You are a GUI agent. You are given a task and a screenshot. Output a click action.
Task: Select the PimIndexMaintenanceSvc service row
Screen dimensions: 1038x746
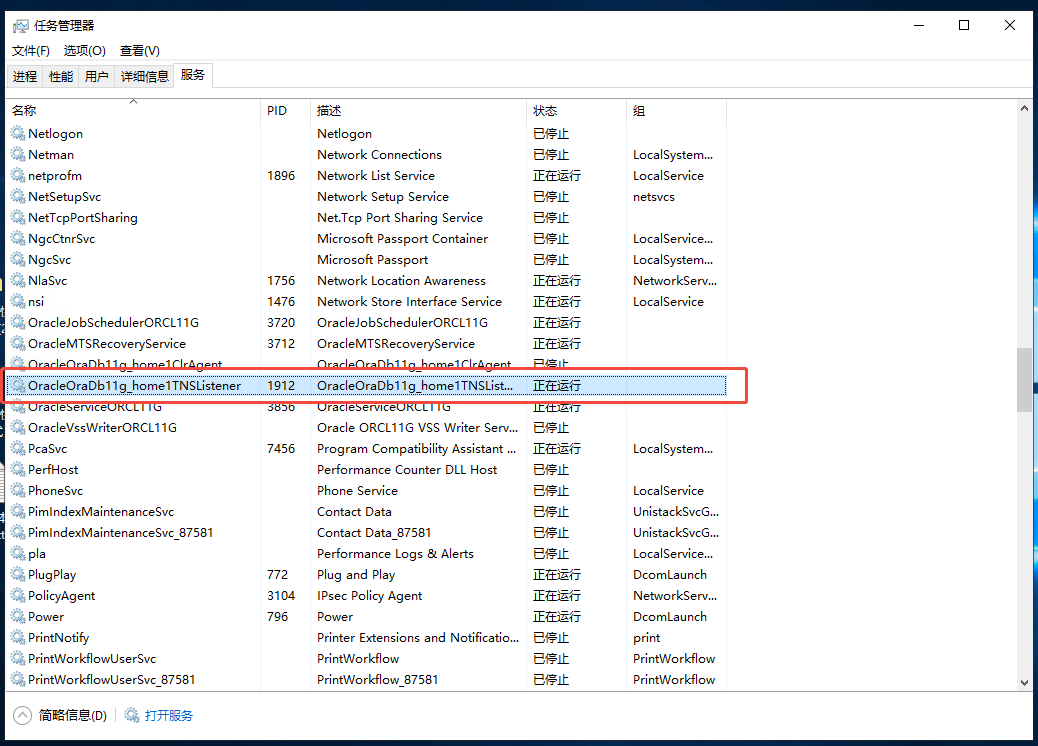pos(367,512)
